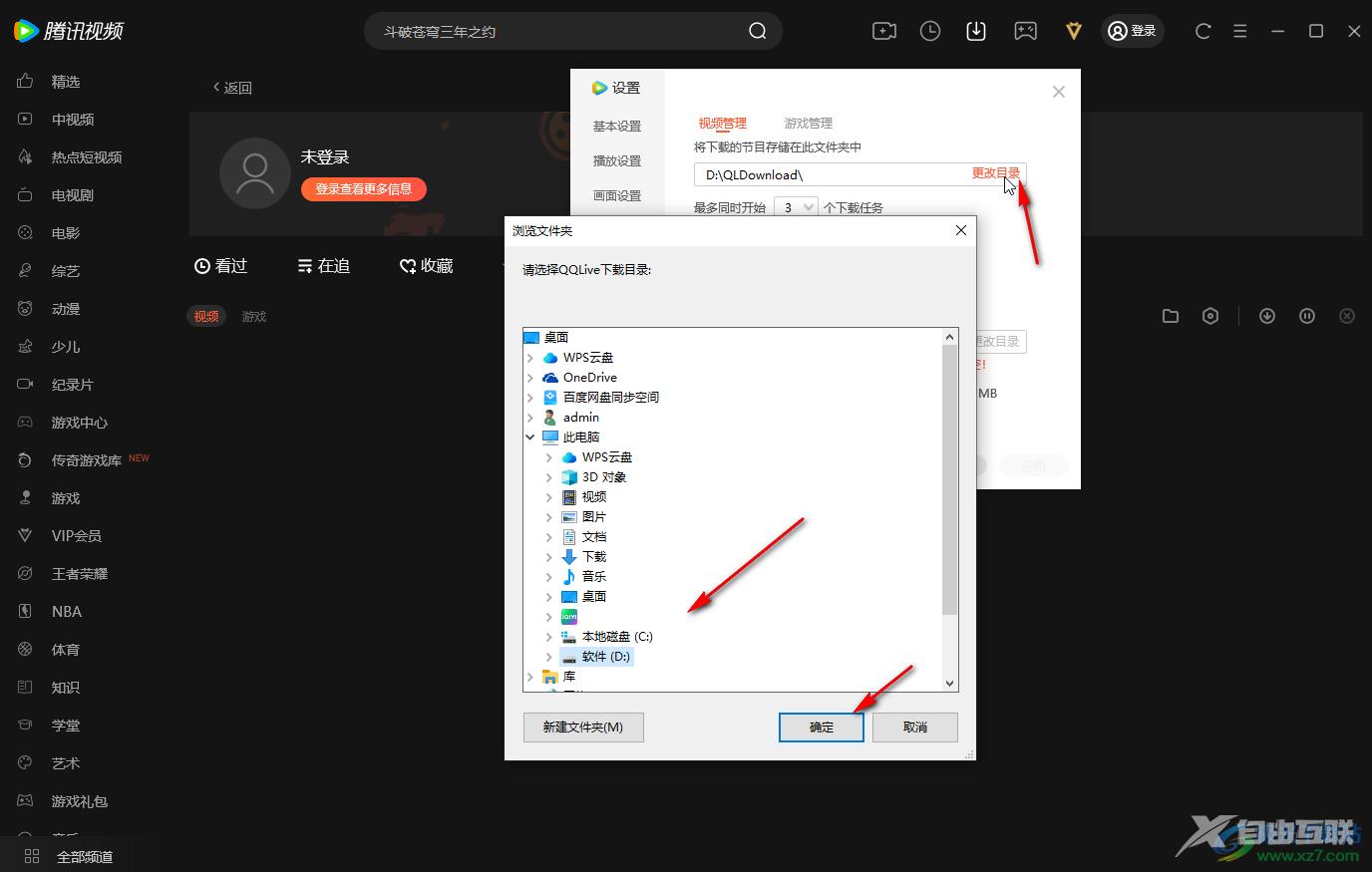1372x872 pixels.
Task: Open 游戏中心 in sidebar
Action: click(x=80, y=423)
